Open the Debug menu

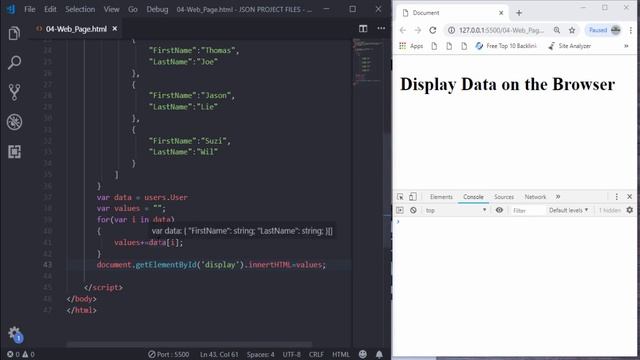click(x=157, y=9)
